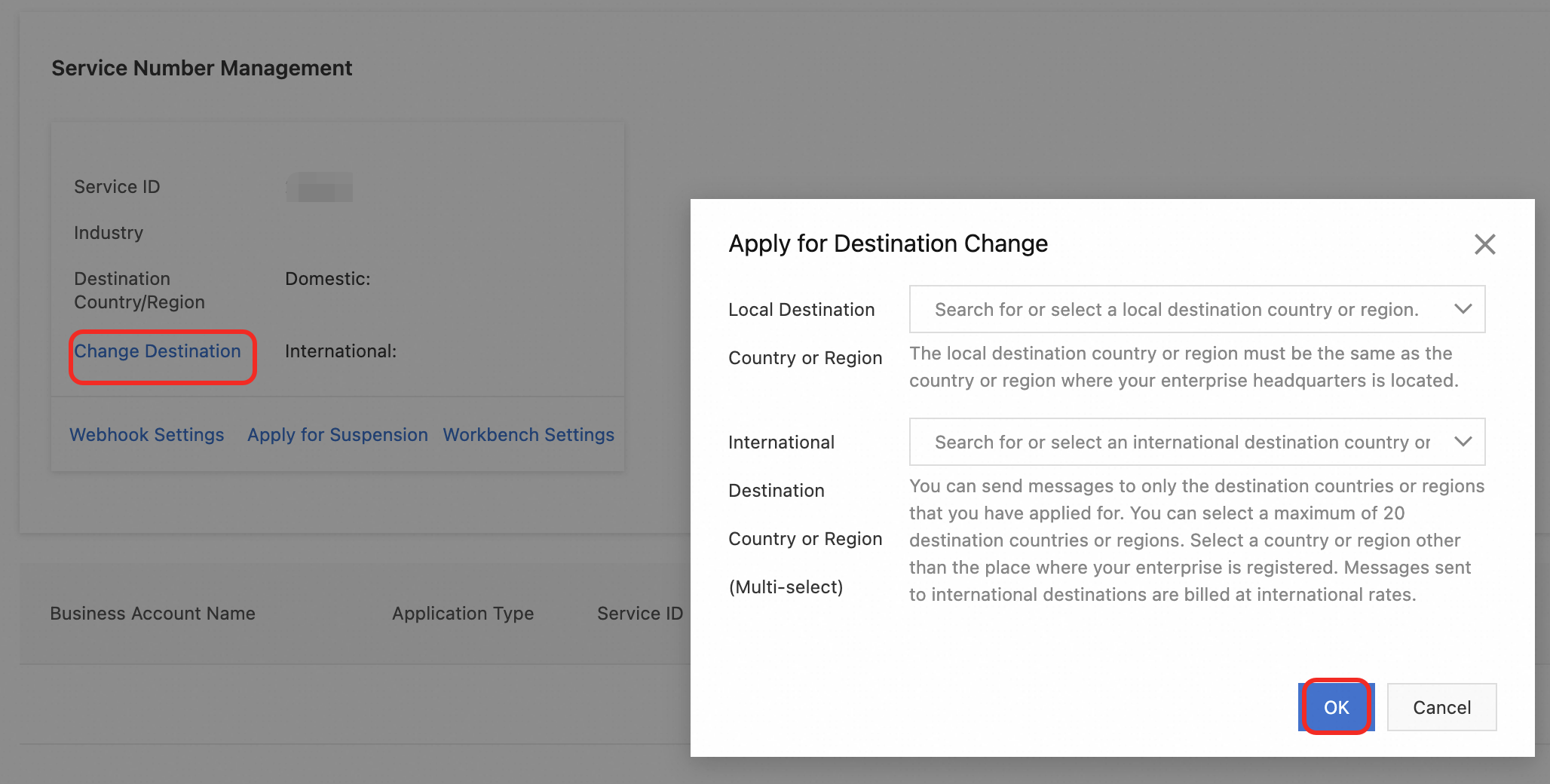
Task: Expand the Local Destination dropdown arrow
Action: [1463, 309]
